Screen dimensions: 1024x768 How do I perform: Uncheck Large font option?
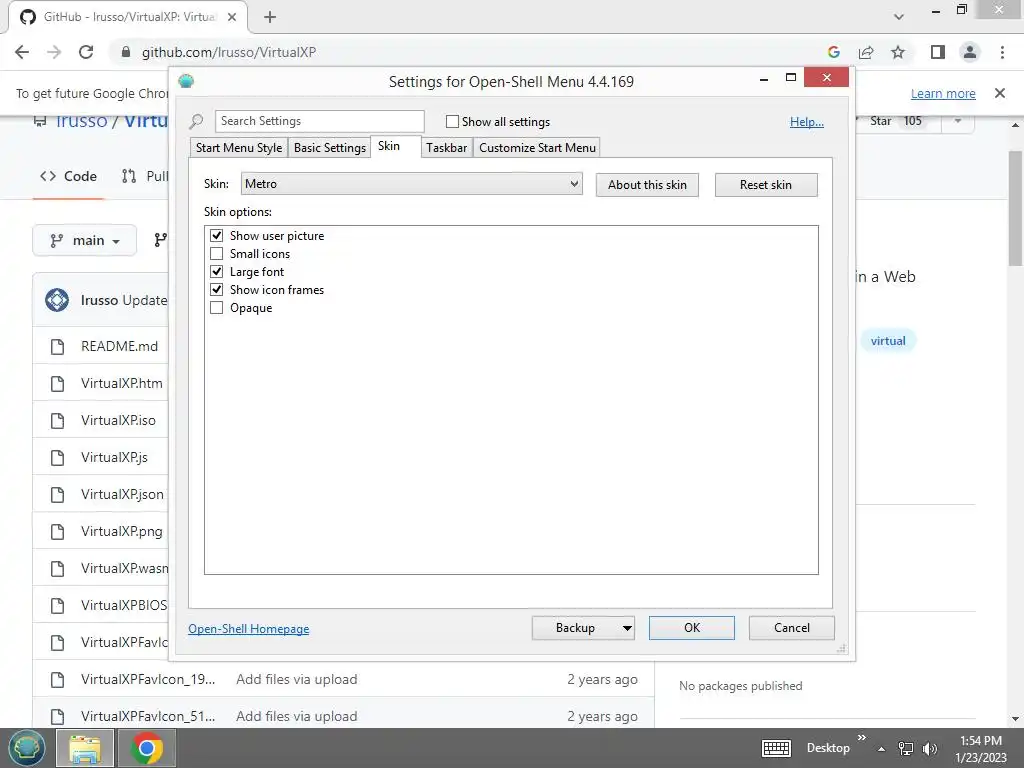[217, 272]
